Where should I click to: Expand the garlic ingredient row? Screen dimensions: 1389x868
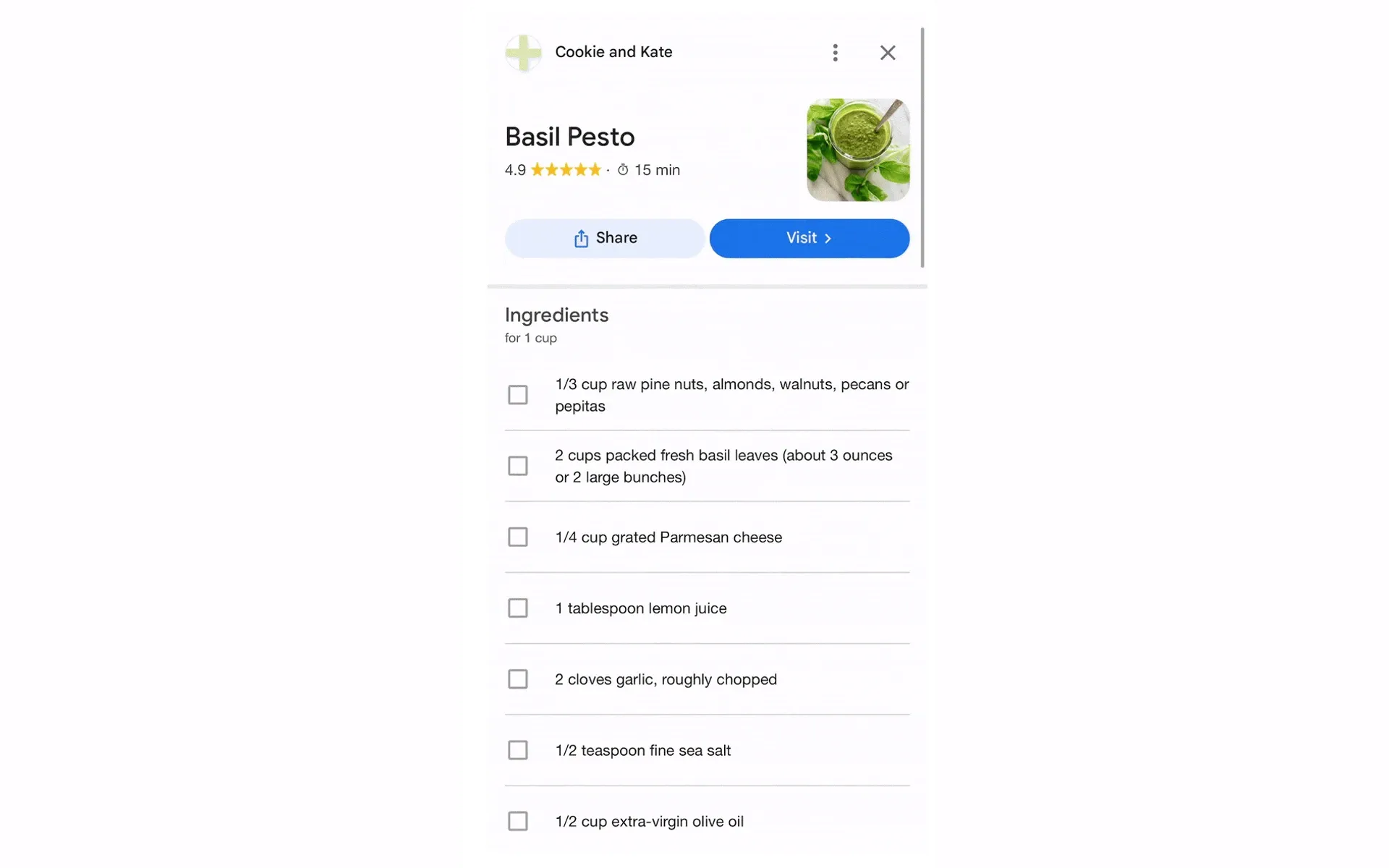click(707, 679)
